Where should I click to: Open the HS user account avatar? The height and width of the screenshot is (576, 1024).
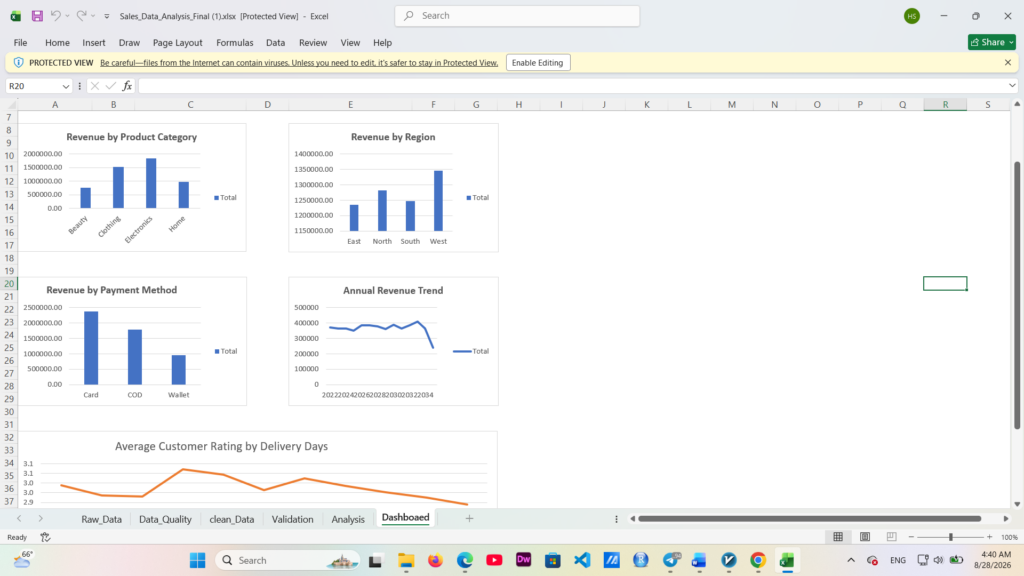[912, 16]
